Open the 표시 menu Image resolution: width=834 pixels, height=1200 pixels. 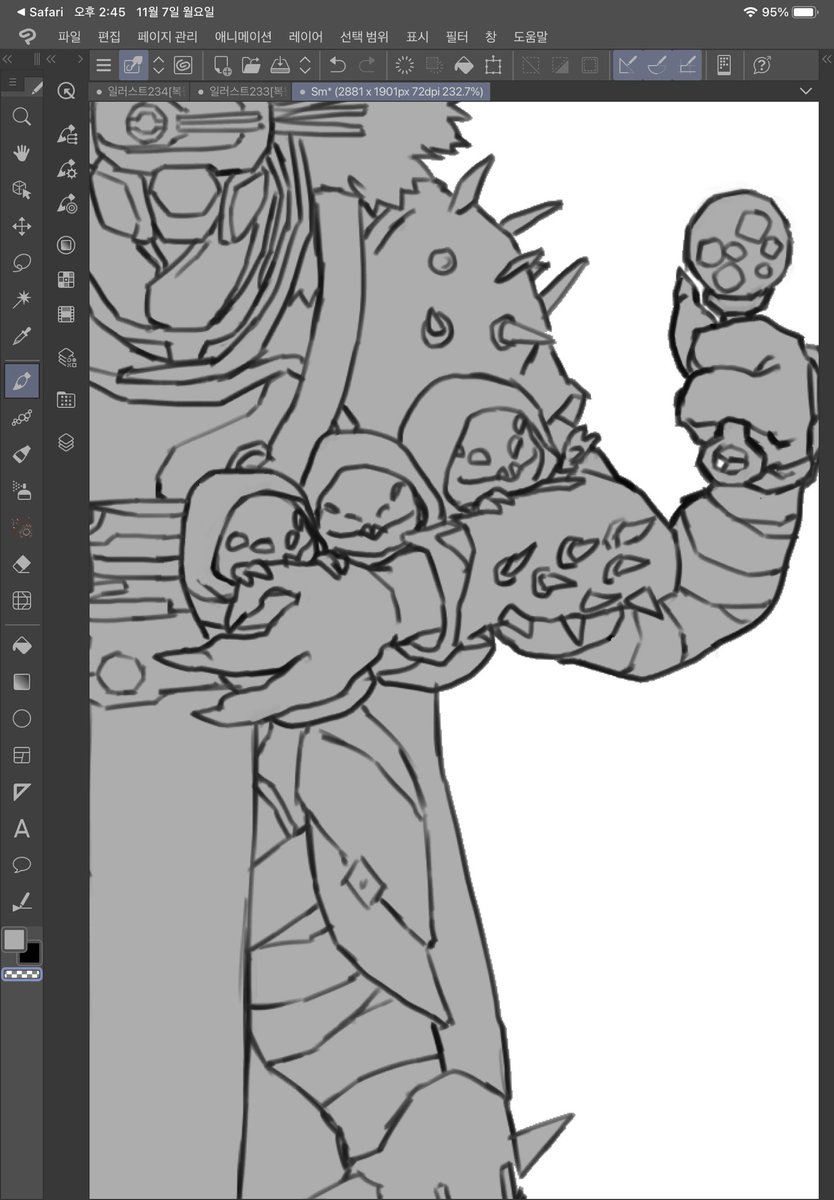pyautogui.click(x=417, y=37)
